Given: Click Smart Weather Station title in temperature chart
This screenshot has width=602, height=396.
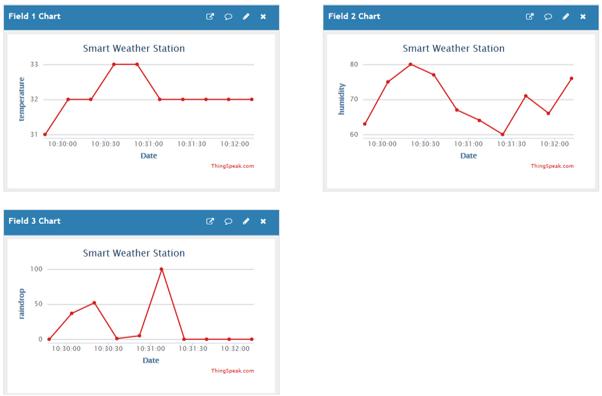Looking at the screenshot, I should click(134, 48).
